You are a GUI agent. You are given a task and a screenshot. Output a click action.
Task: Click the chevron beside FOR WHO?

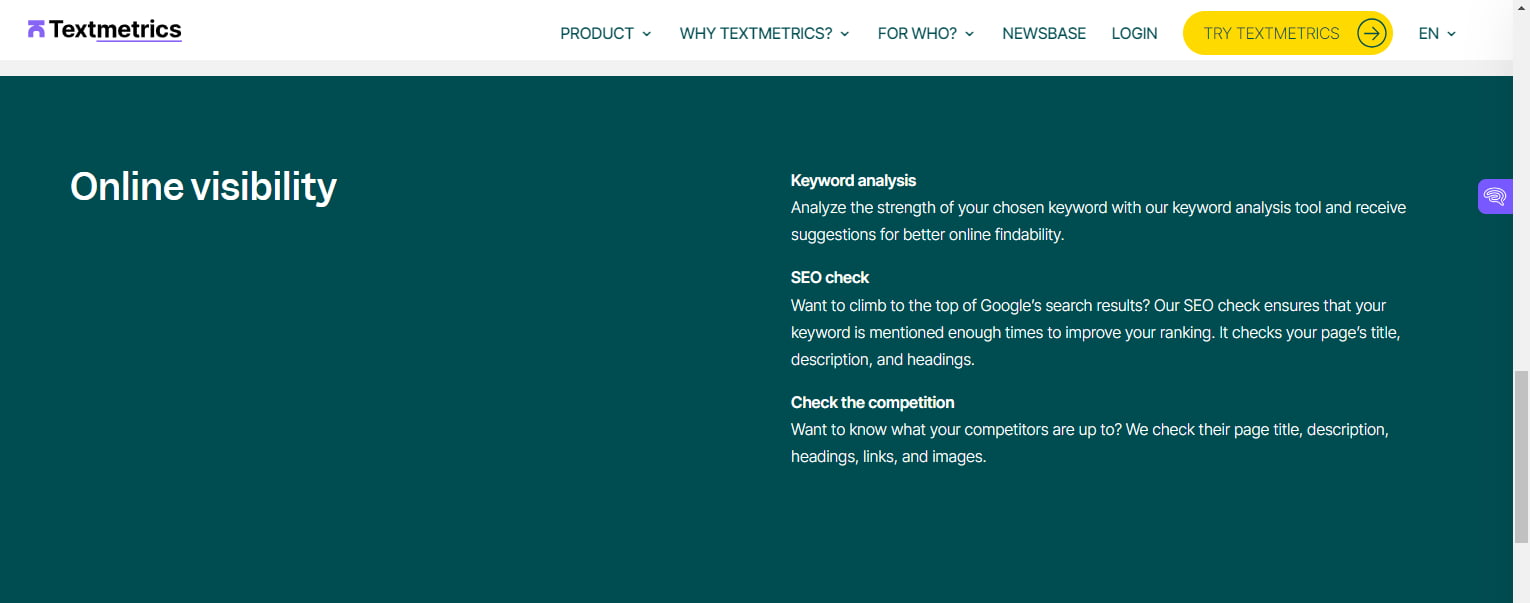(x=968, y=34)
